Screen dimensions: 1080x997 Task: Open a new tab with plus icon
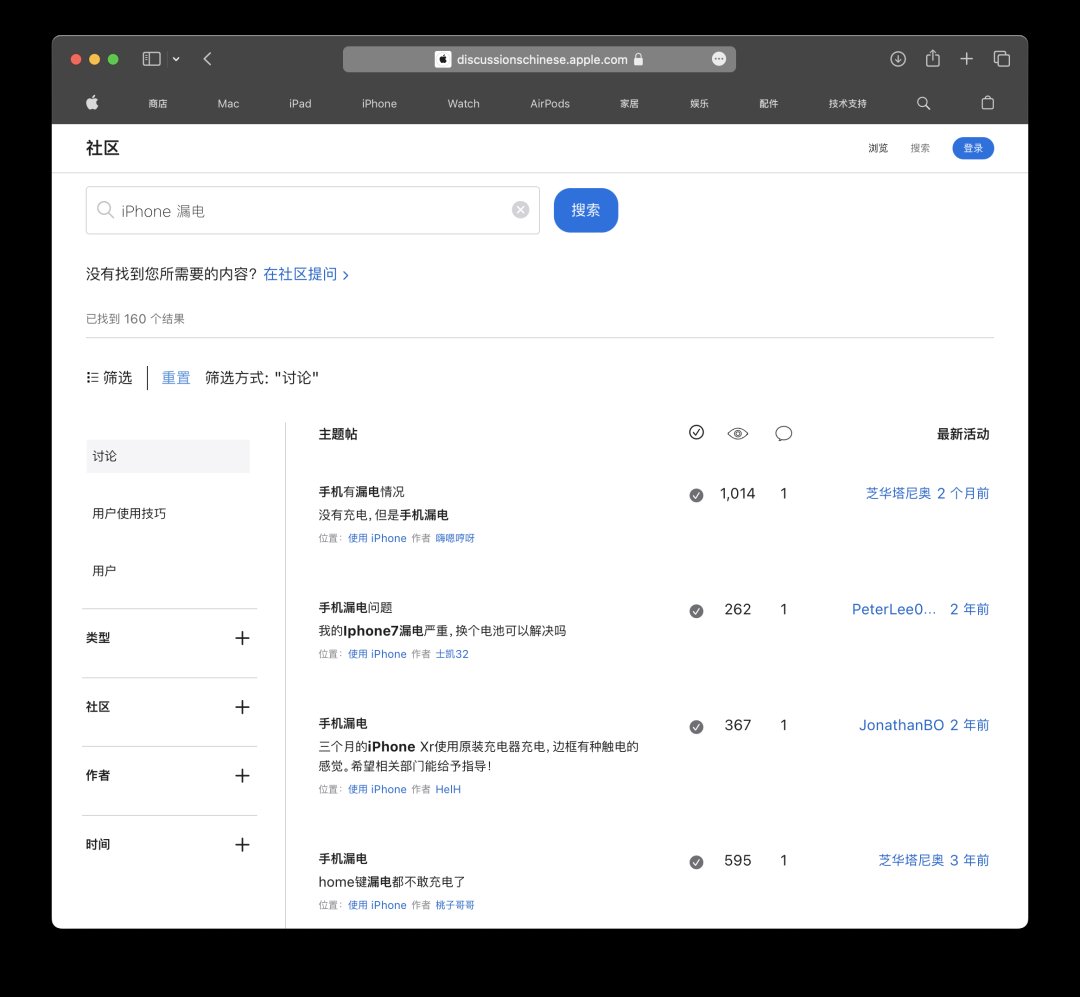pyautogui.click(x=966, y=59)
